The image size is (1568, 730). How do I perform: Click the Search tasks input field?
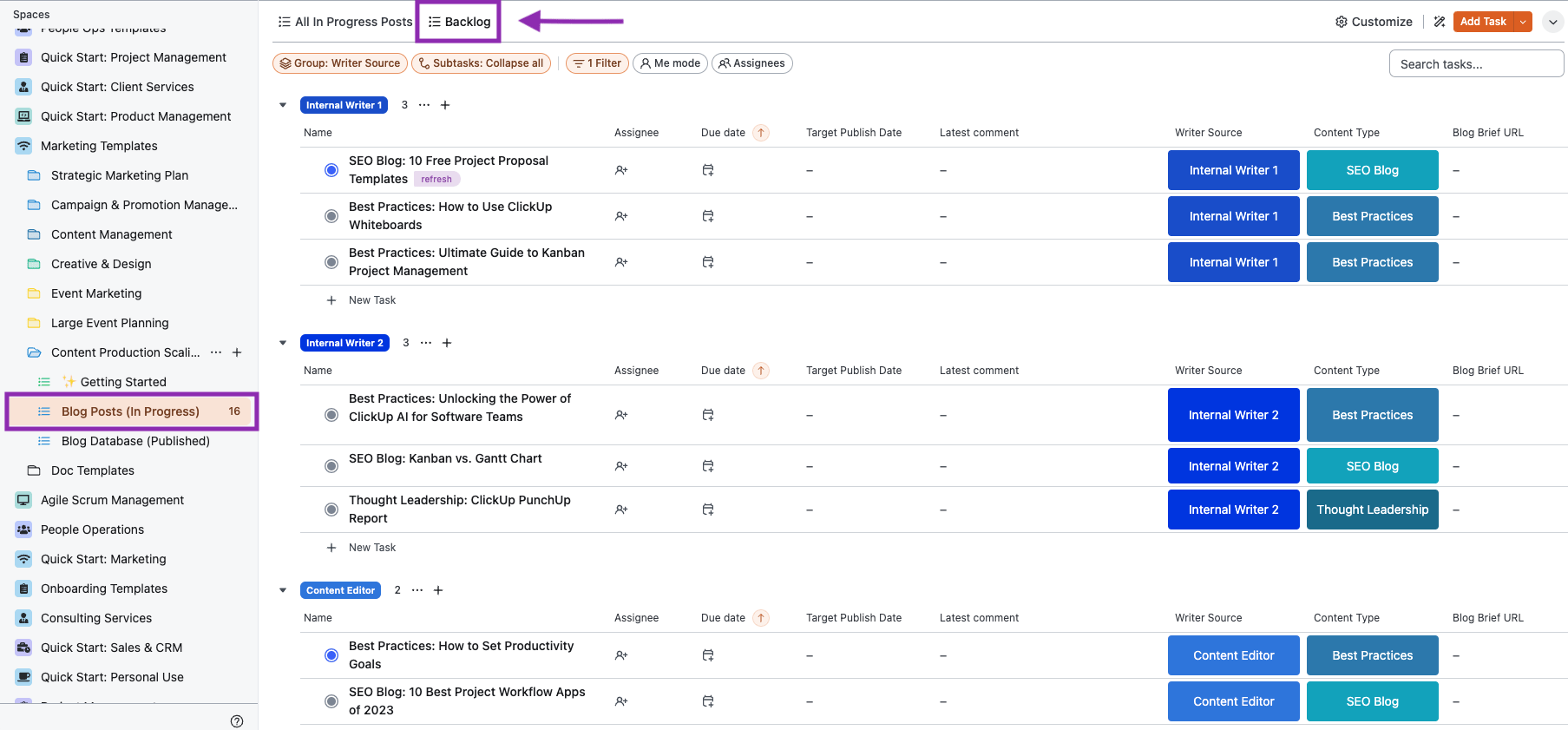pos(1475,64)
